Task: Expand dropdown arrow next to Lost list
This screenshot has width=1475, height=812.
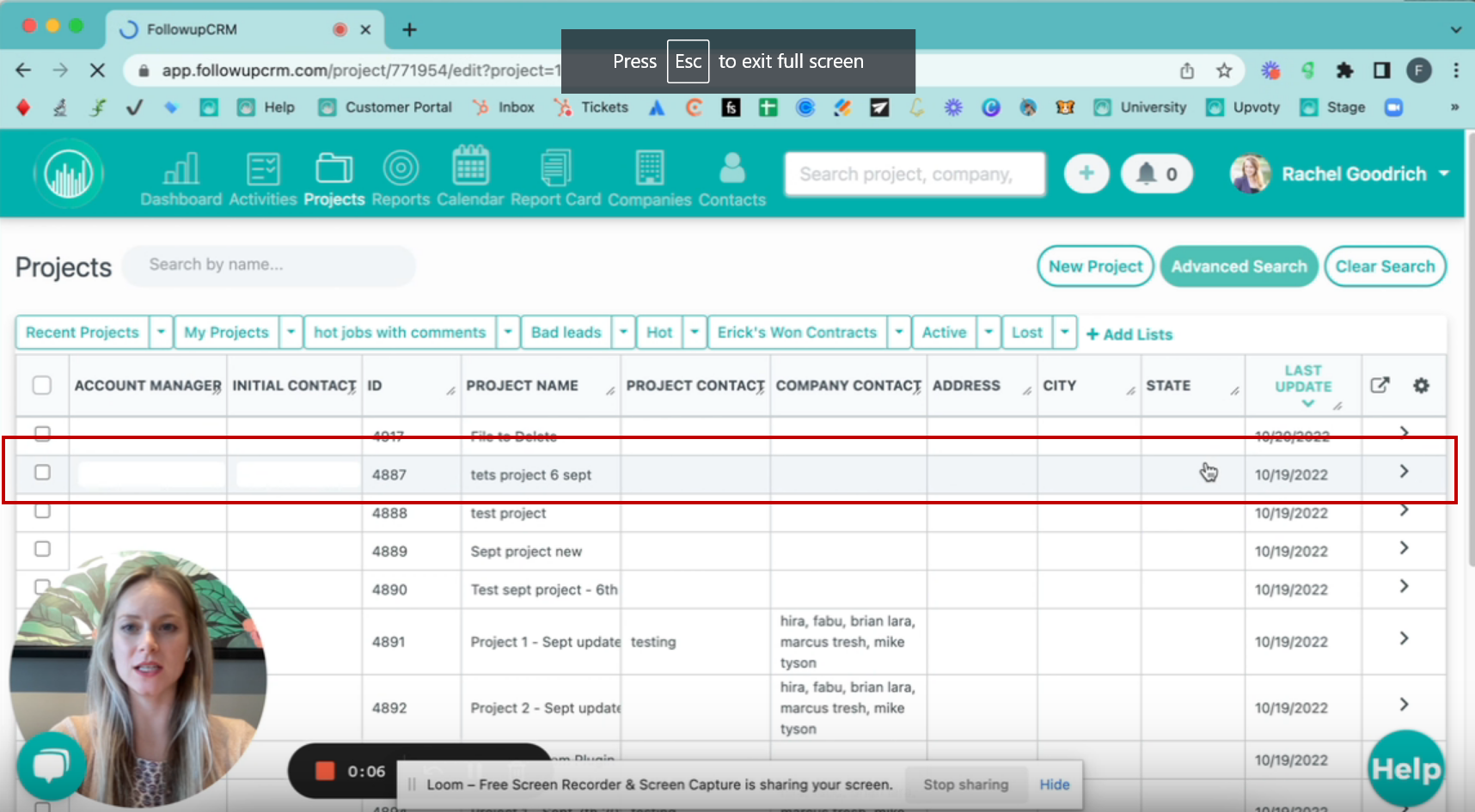Action: [x=1065, y=333]
